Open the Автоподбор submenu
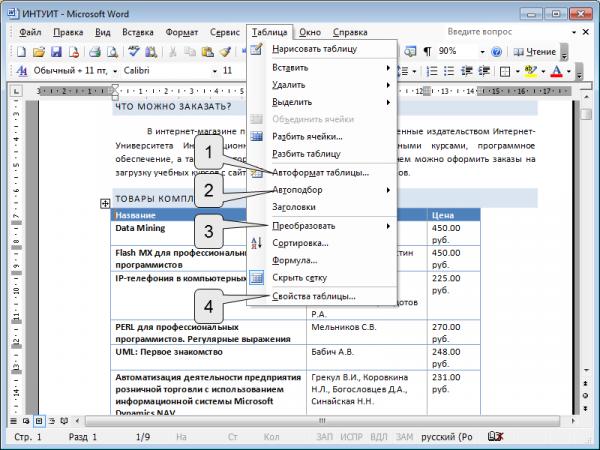The height and width of the screenshot is (450, 600). click(321, 190)
